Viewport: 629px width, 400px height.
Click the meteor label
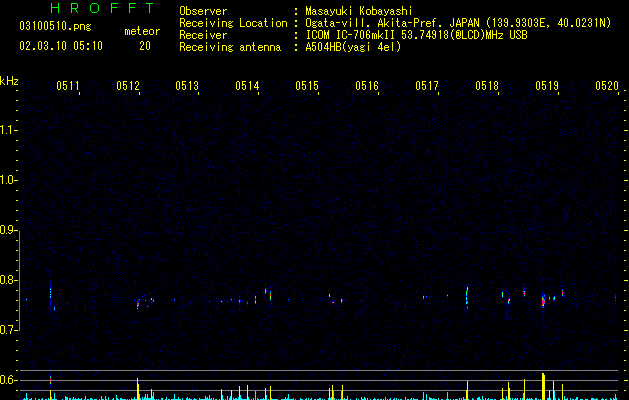(142, 31)
